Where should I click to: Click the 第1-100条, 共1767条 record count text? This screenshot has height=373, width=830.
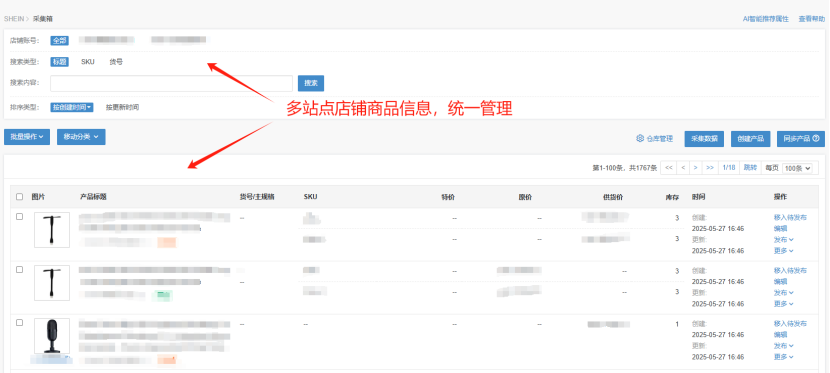(624, 168)
